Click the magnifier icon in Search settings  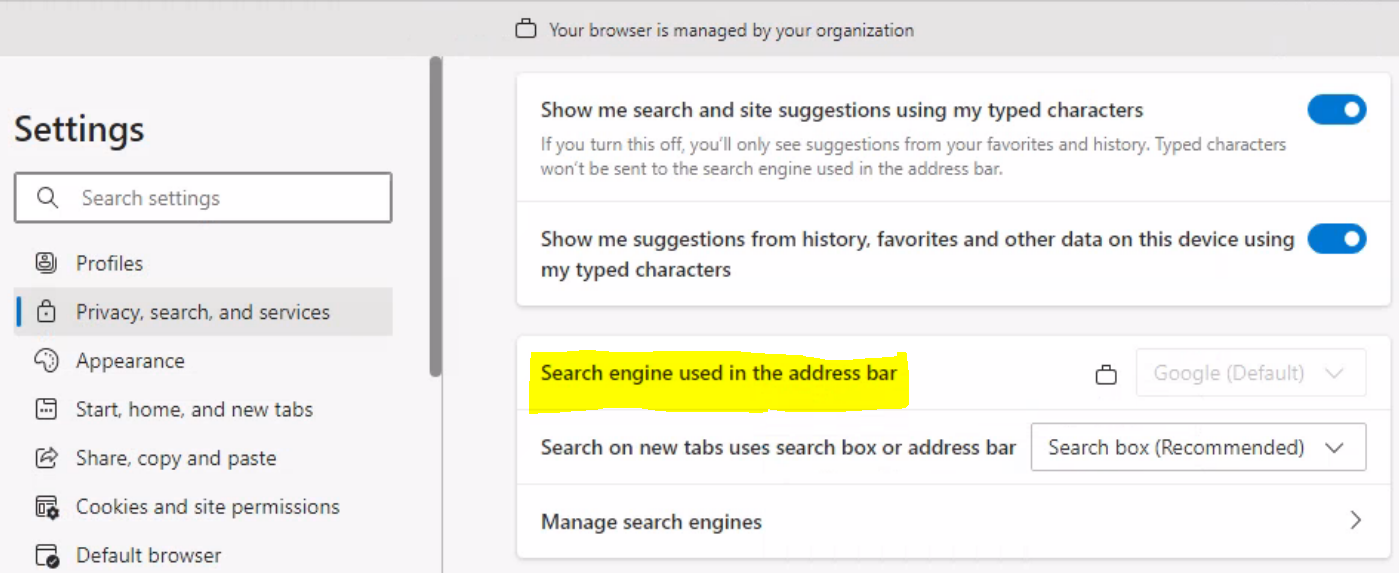pyautogui.click(x=47, y=198)
